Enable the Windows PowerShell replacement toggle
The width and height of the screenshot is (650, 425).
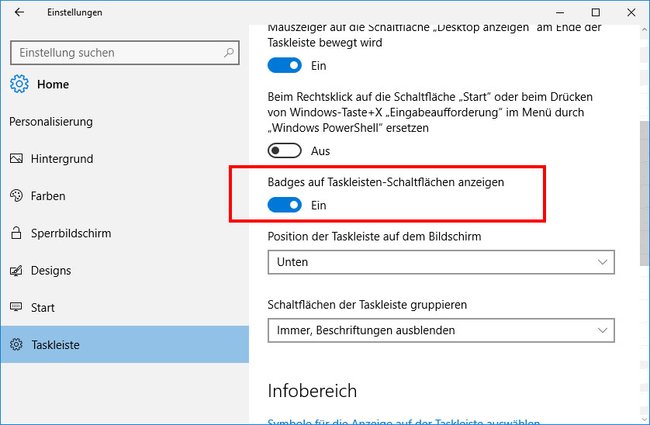[x=284, y=151]
